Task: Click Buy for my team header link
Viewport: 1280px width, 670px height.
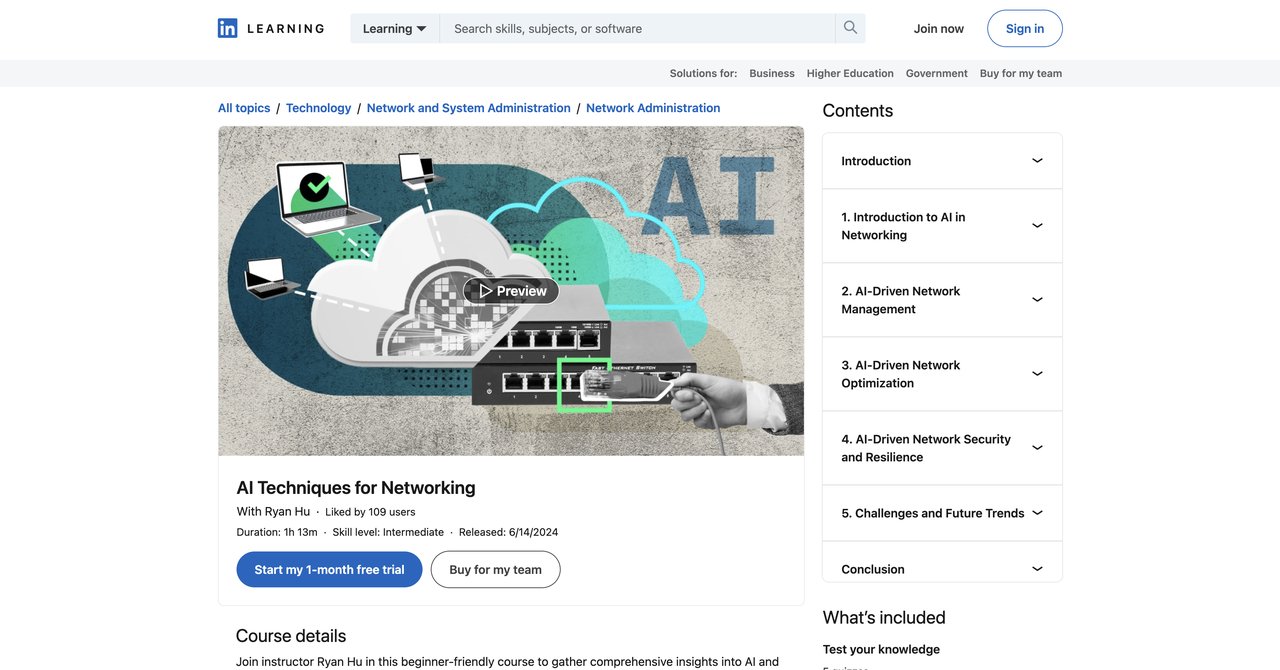Action: [1021, 73]
